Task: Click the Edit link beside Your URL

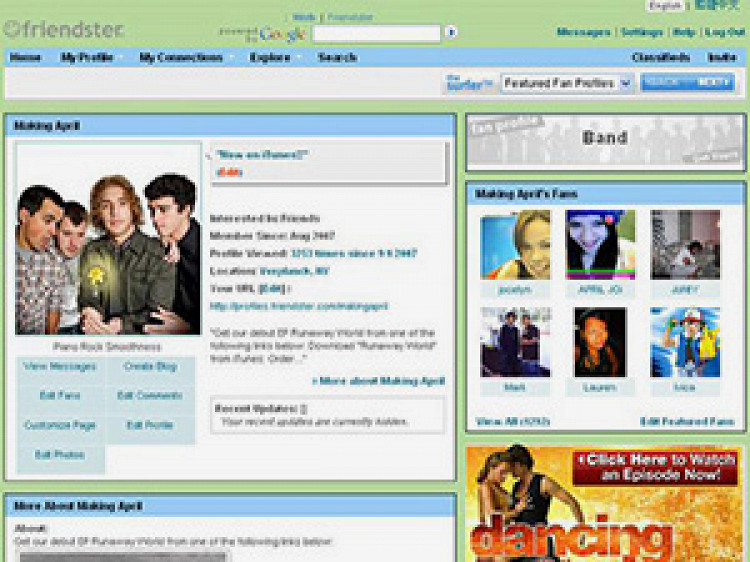Action: [273, 289]
